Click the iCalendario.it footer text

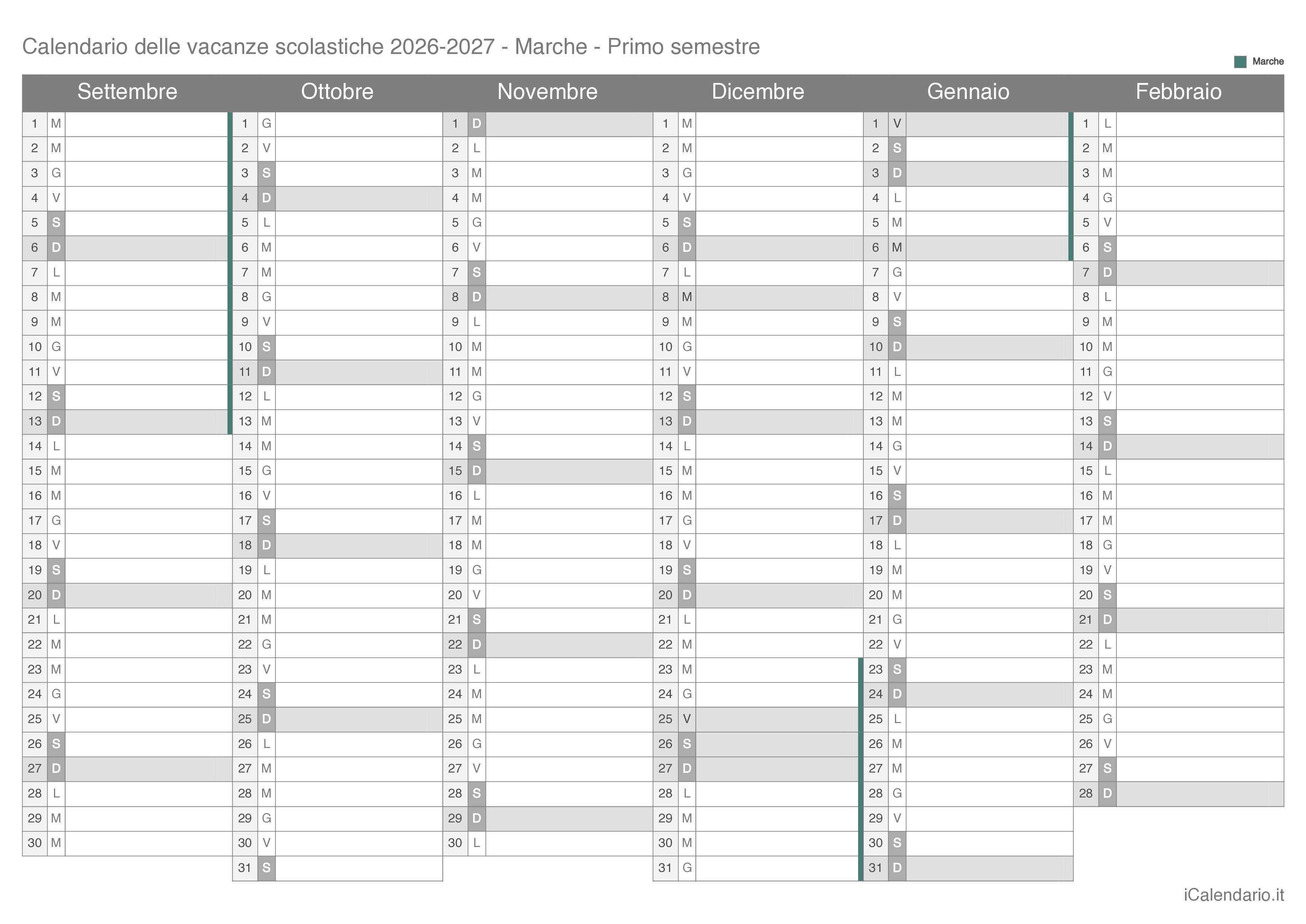(1234, 895)
